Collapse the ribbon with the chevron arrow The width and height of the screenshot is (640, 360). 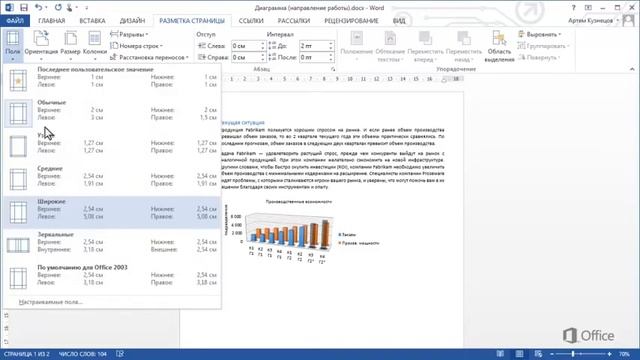click(x=632, y=69)
